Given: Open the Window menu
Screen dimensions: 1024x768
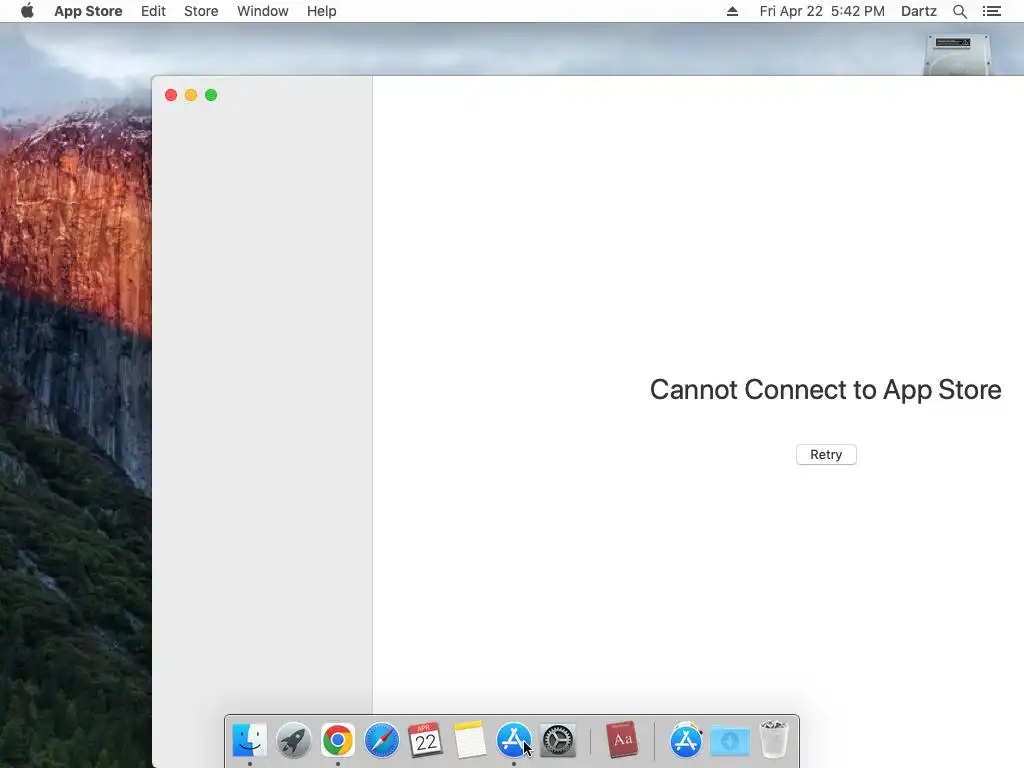Looking at the screenshot, I should click(x=263, y=11).
